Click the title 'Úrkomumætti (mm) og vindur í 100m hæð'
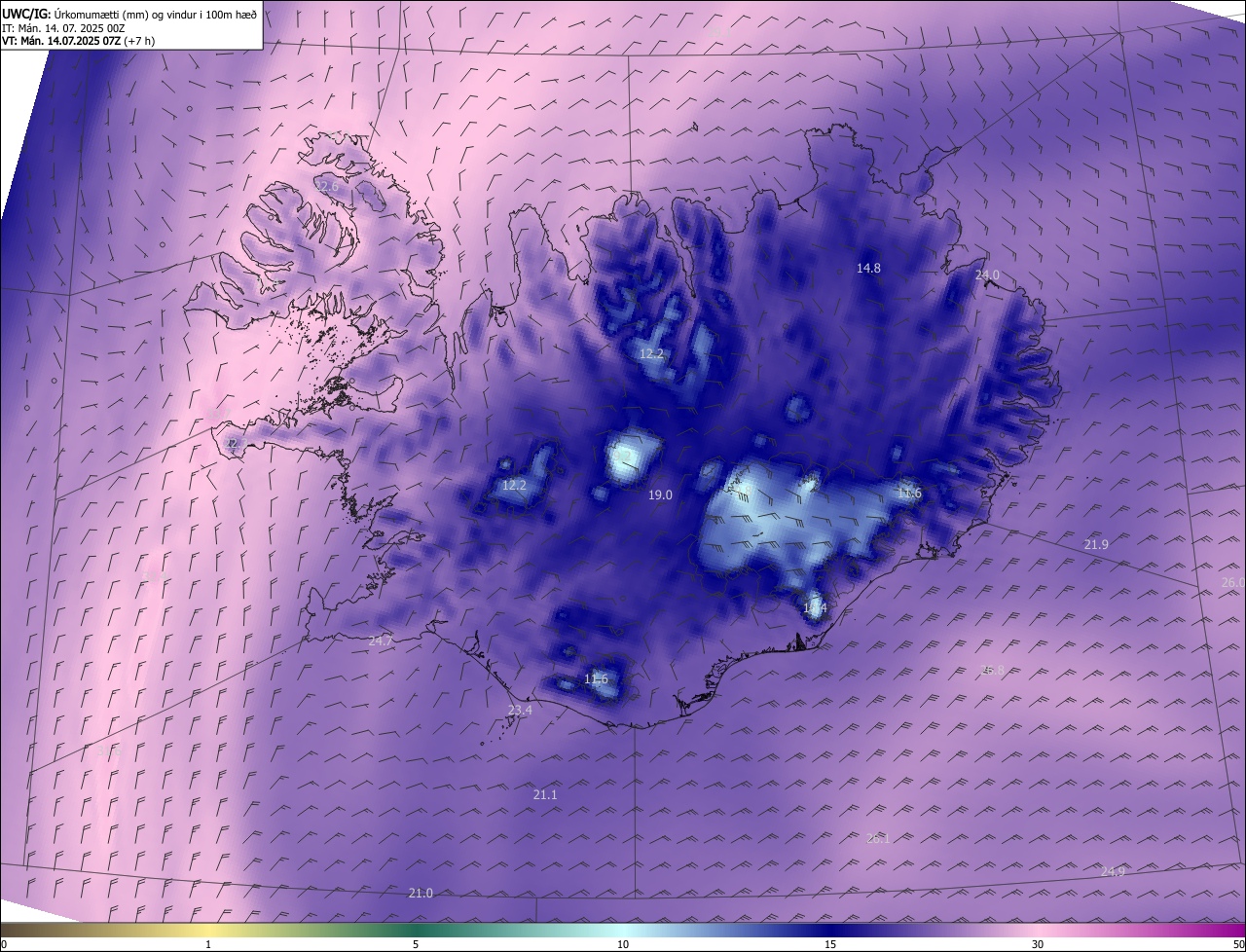The width and height of the screenshot is (1246, 952). [x=154, y=14]
